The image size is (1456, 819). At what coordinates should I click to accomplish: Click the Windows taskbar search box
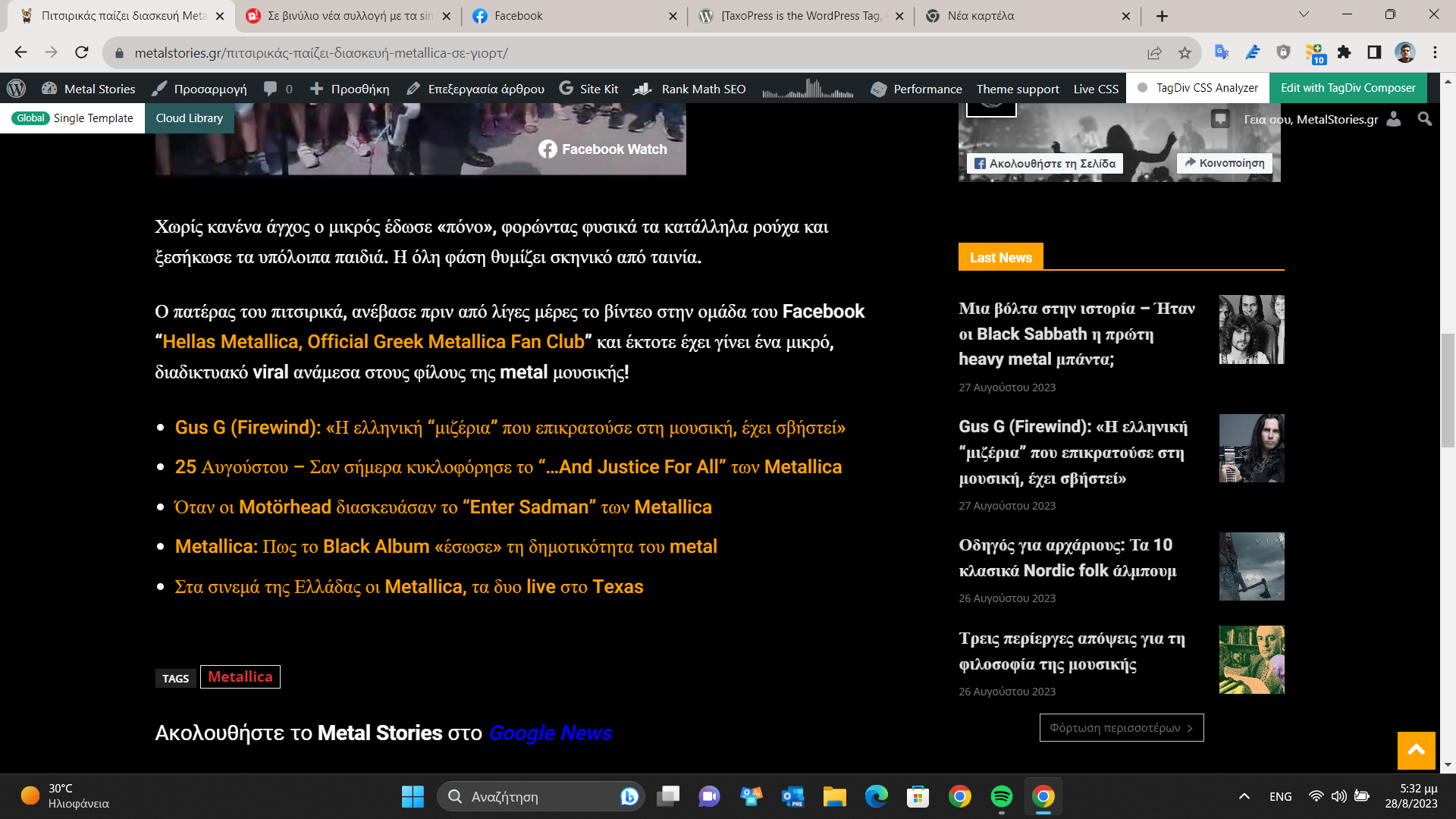pyautogui.click(x=541, y=796)
